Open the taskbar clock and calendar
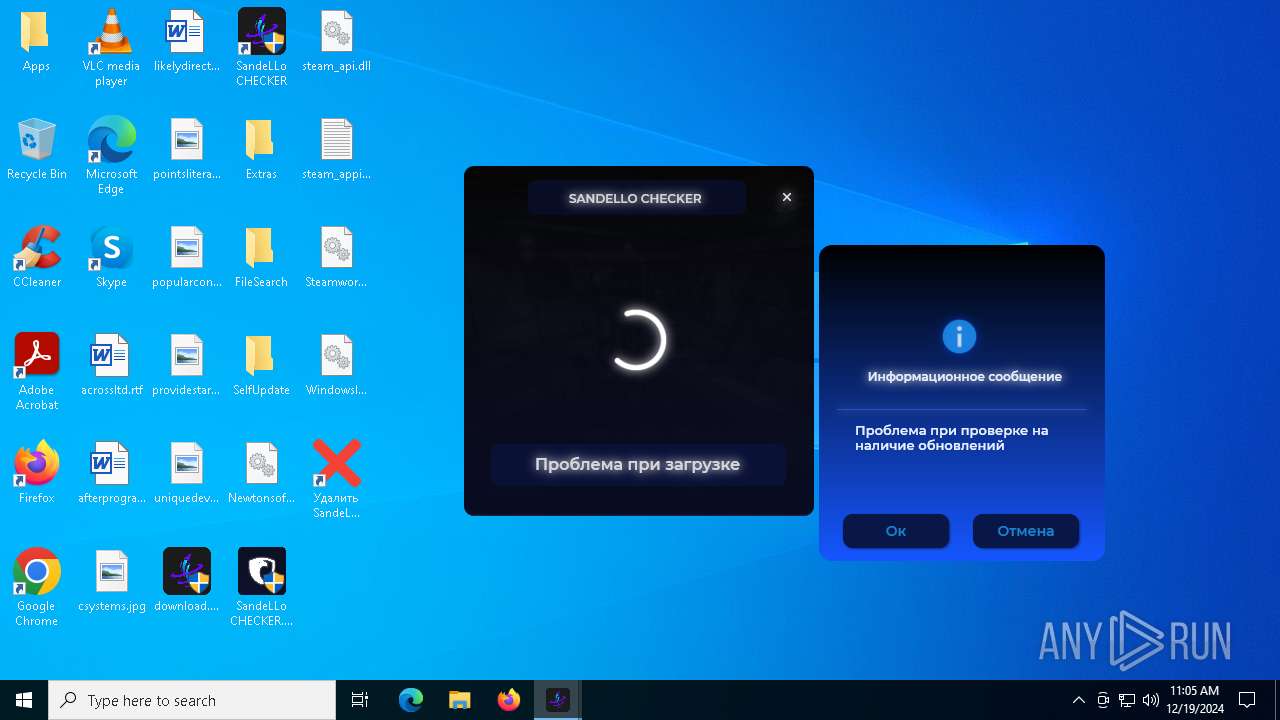This screenshot has height=720, width=1280. [1194, 700]
